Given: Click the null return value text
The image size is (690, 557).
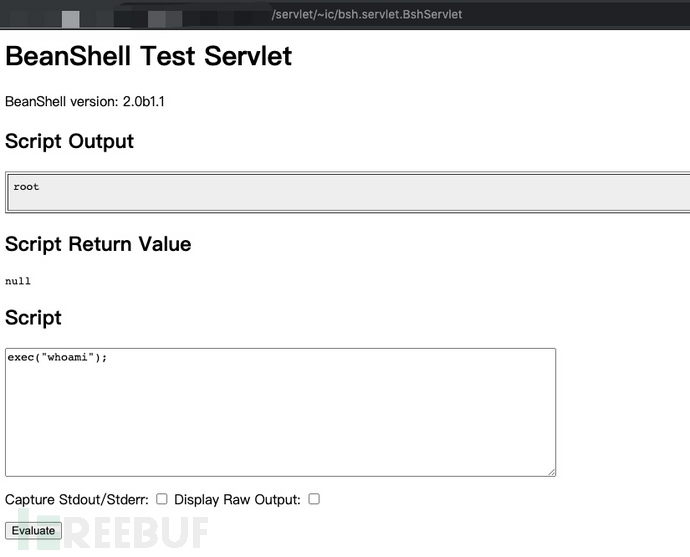Looking at the screenshot, I should [x=18, y=281].
